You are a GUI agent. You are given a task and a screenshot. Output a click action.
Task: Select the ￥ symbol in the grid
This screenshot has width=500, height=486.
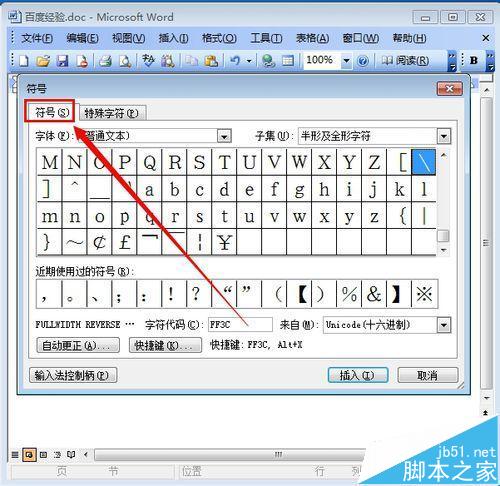(x=224, y=242)
